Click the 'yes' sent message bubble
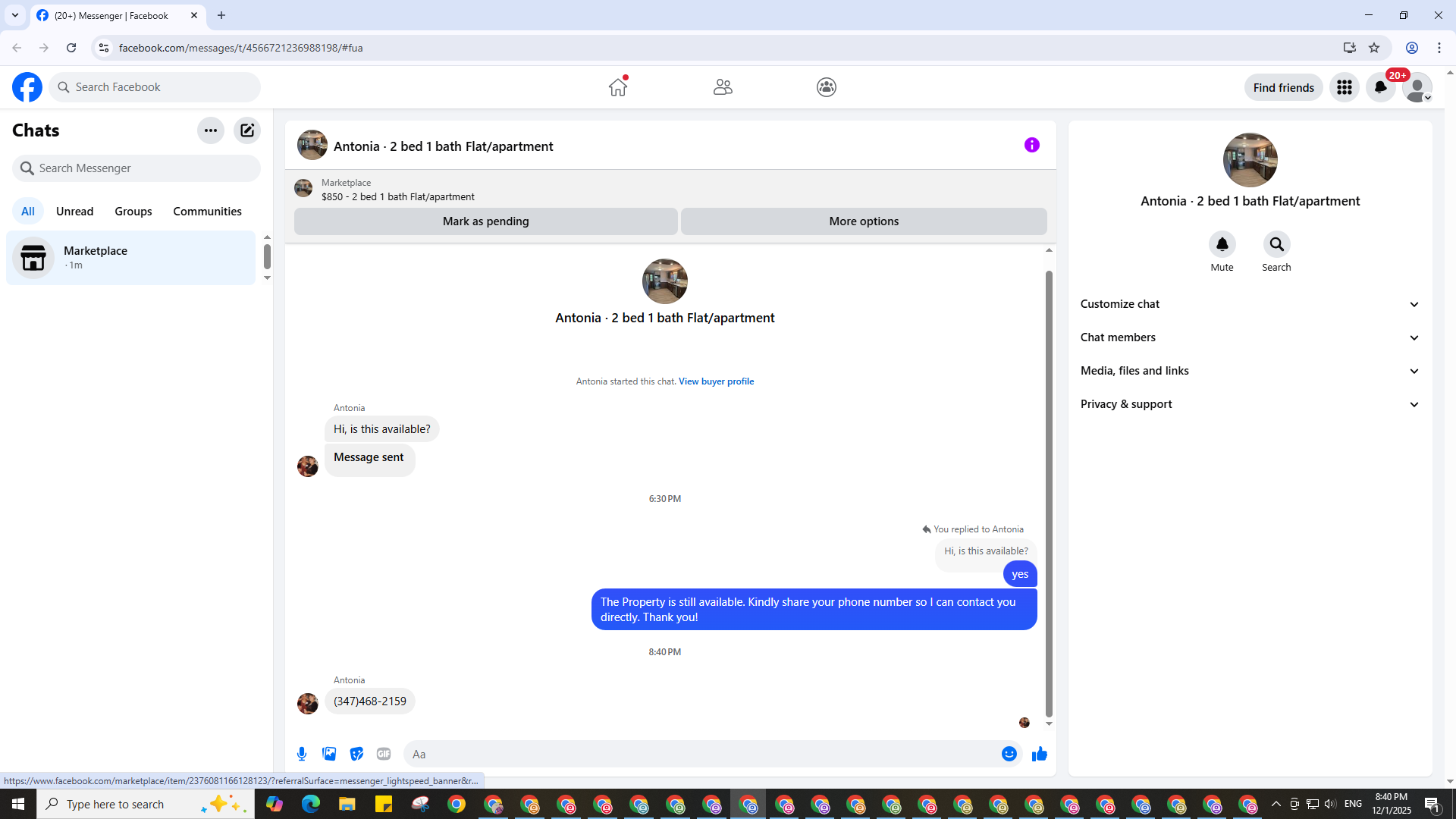 tap(1020, 574)
